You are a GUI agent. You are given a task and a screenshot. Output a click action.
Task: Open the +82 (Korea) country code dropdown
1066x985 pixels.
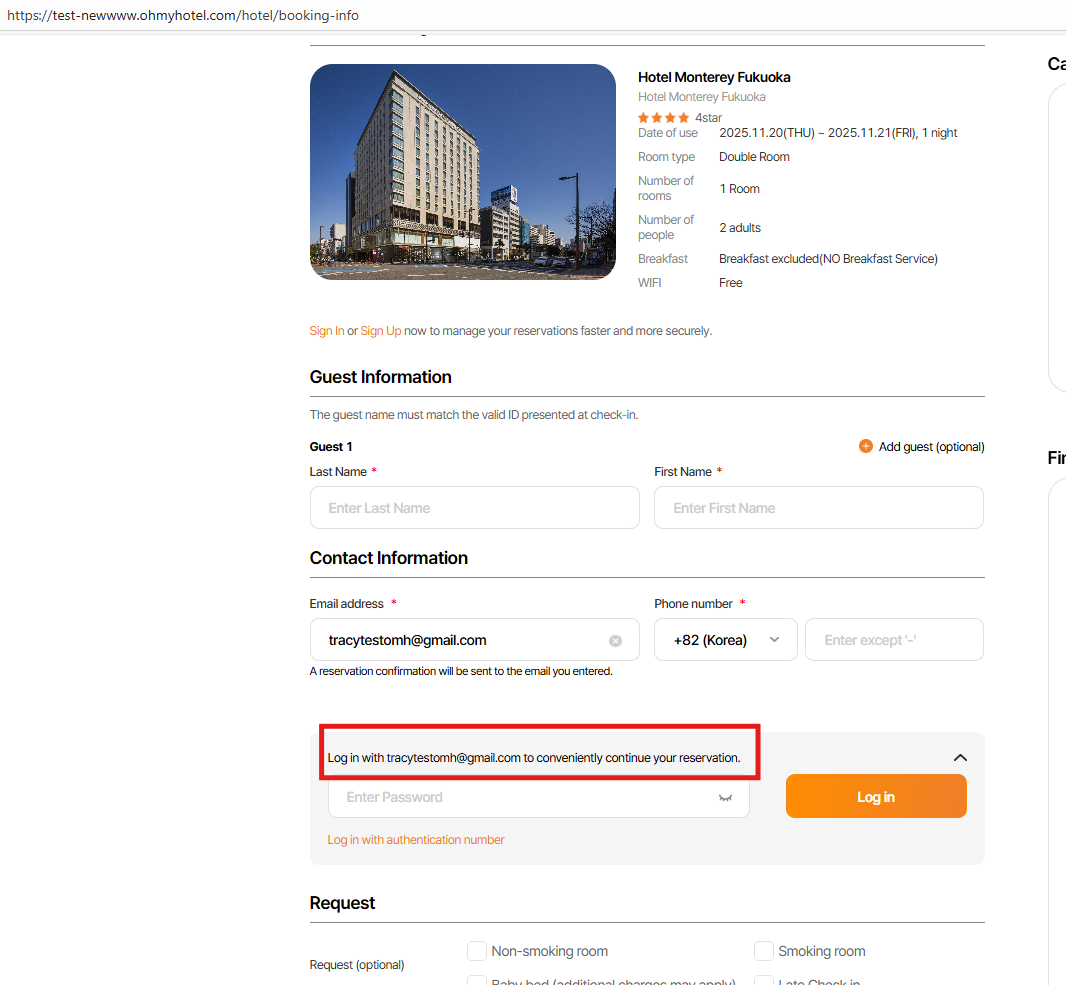[x=725, y=640]
